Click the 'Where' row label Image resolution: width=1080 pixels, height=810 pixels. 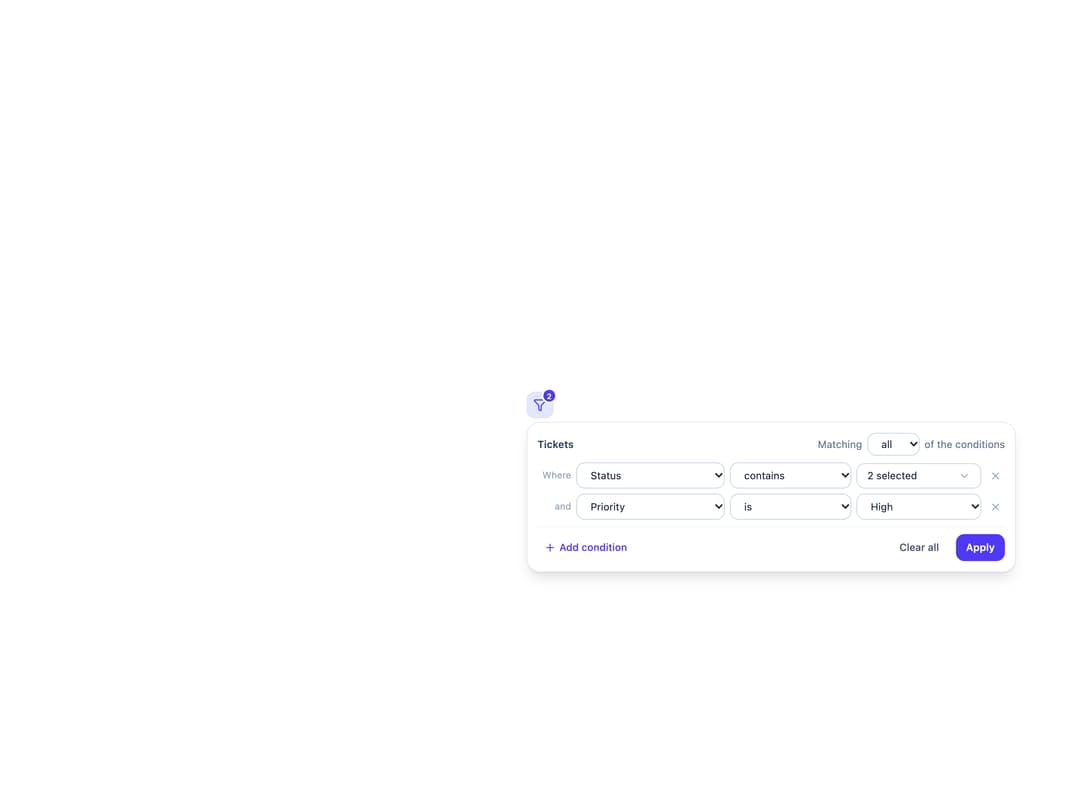(x=556, y=475)
